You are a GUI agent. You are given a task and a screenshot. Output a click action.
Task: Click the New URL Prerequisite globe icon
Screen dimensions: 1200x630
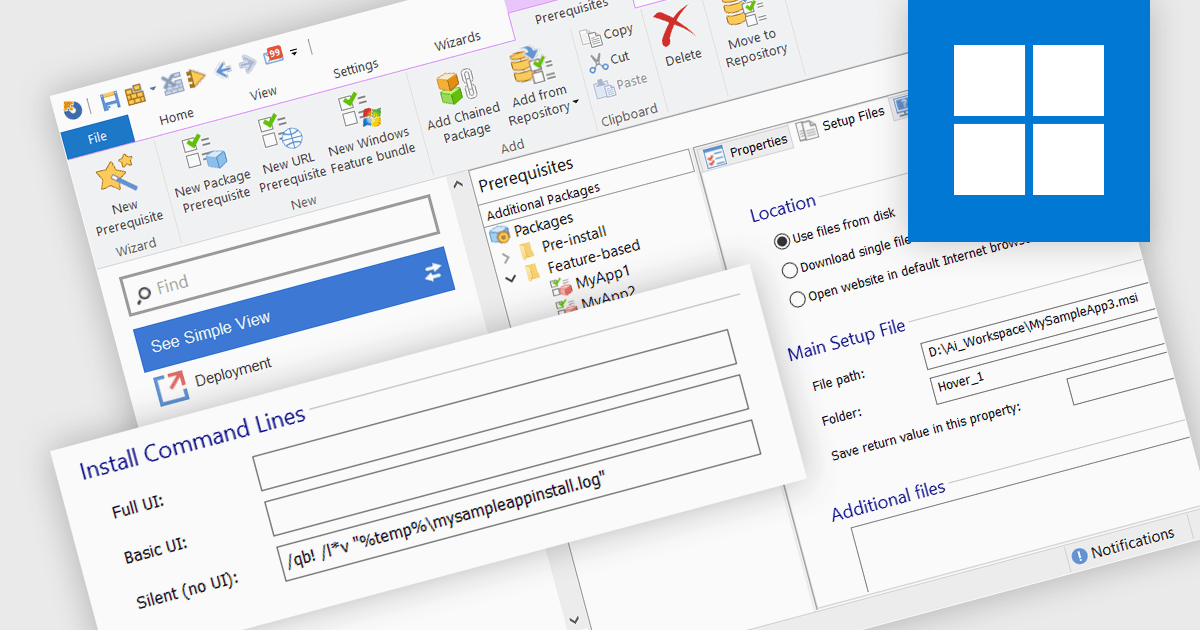(x=280, y=133)
